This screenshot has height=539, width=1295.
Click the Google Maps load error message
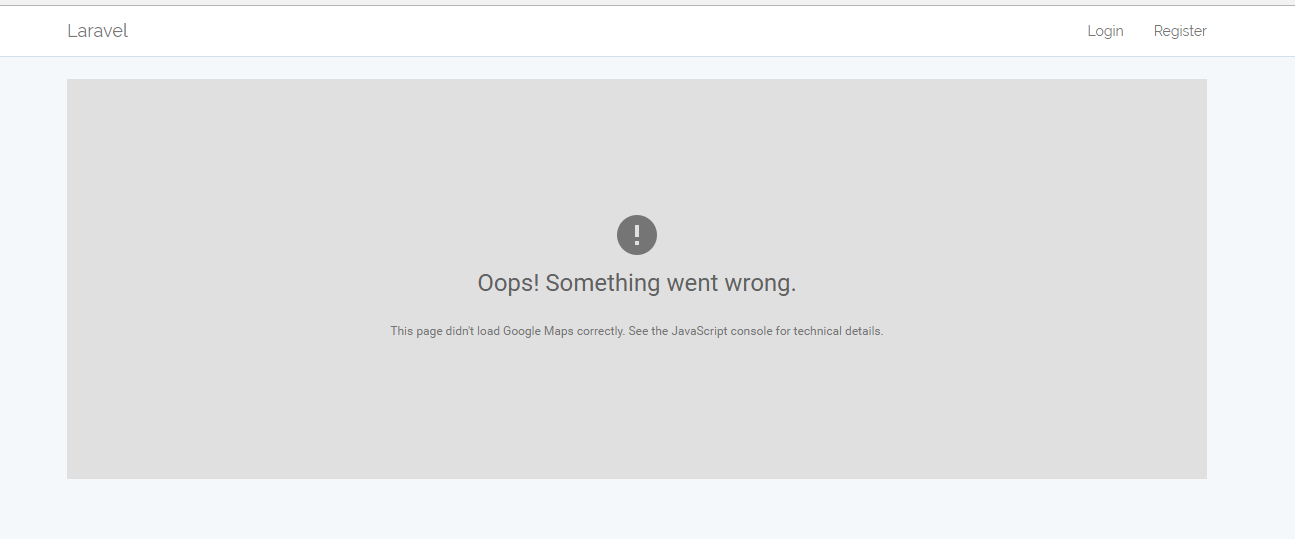(637, 331)
